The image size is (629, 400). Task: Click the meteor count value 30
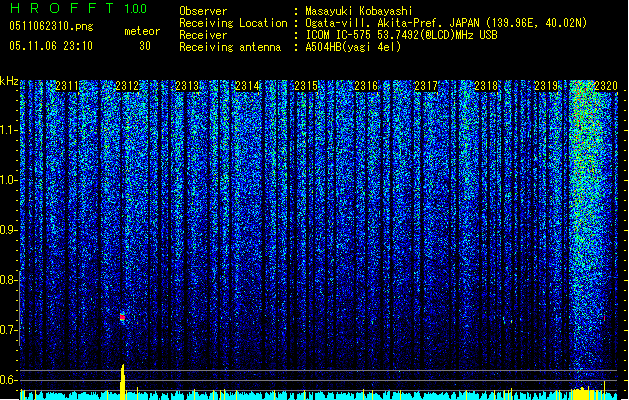[x=145, y=46]
